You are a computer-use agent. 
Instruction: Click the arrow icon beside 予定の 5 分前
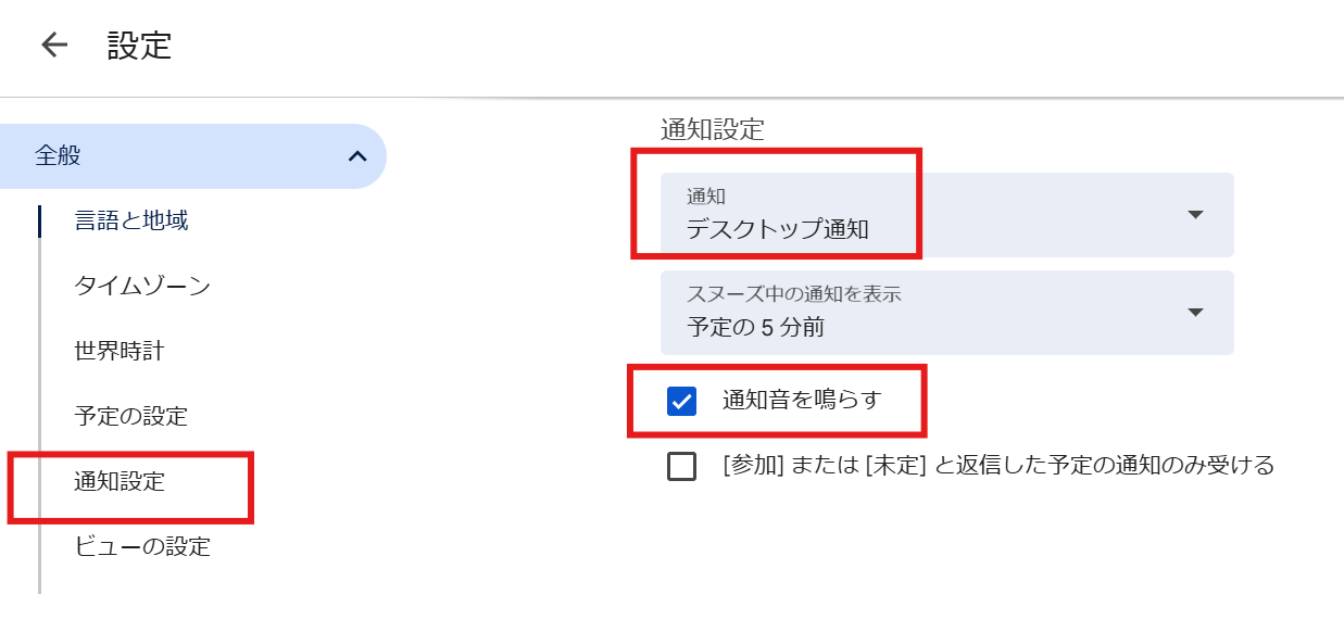click(x=1195, y=312)
